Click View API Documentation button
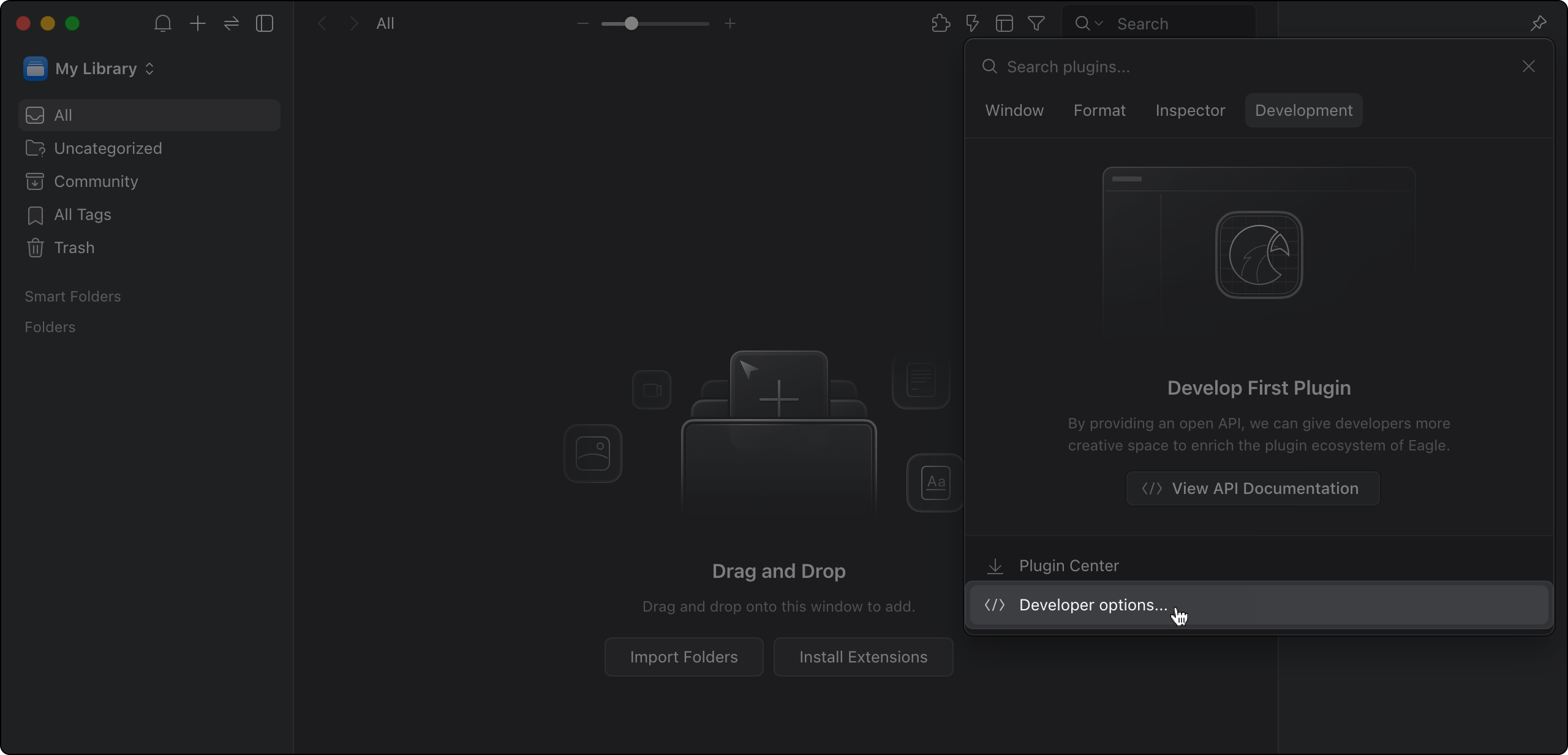 [1253, 489]
